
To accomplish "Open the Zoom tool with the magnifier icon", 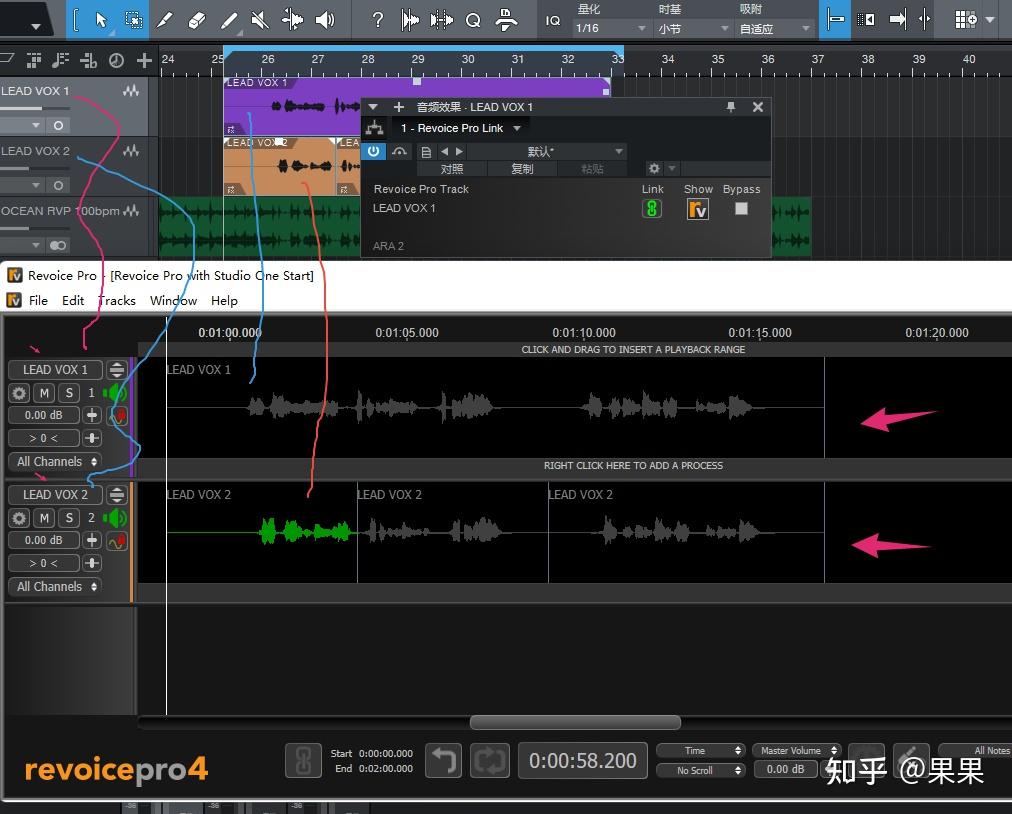I will pos(474,20).
